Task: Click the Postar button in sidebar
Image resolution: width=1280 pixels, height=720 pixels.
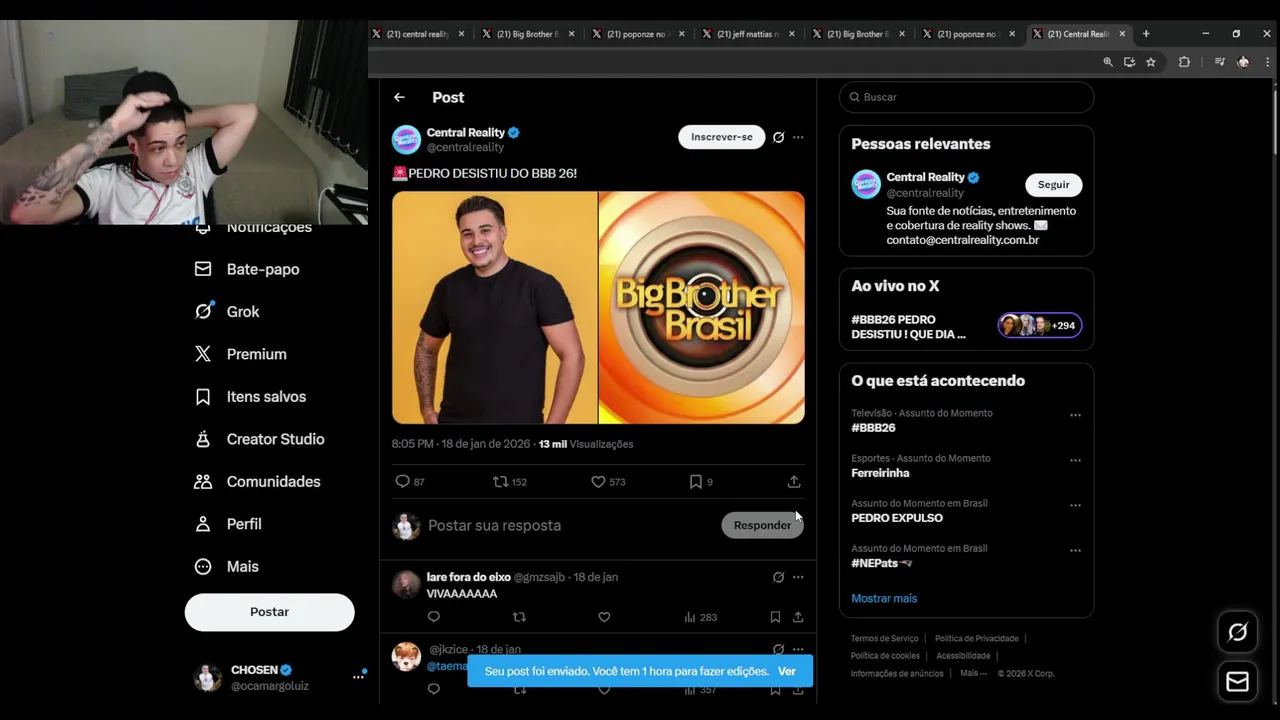Action: pyautogui.click(x=269, y=612)
